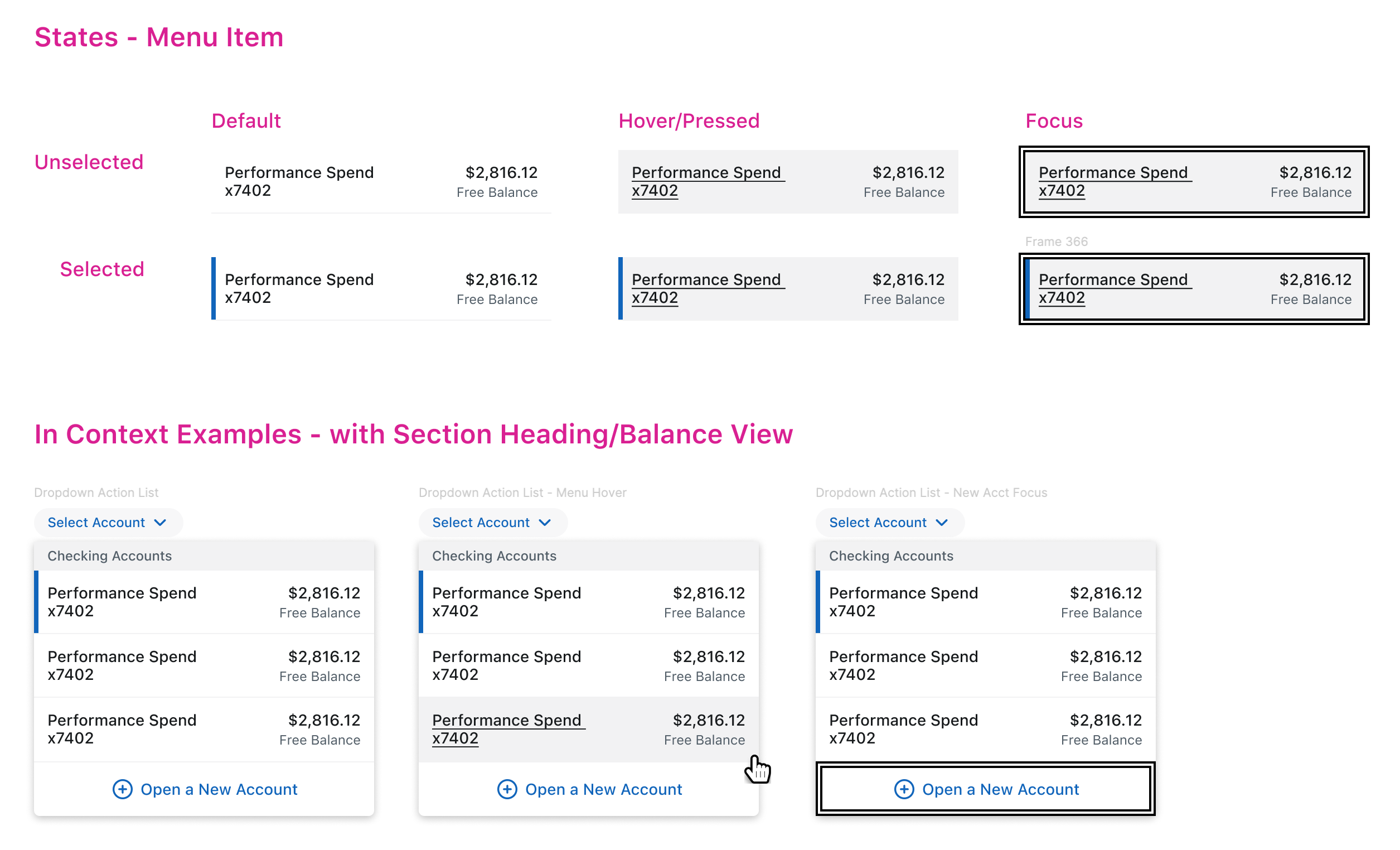Click Checking Accounts heading in first dropdown
This screenshot has height=850, width=1400.
[110, 556]
